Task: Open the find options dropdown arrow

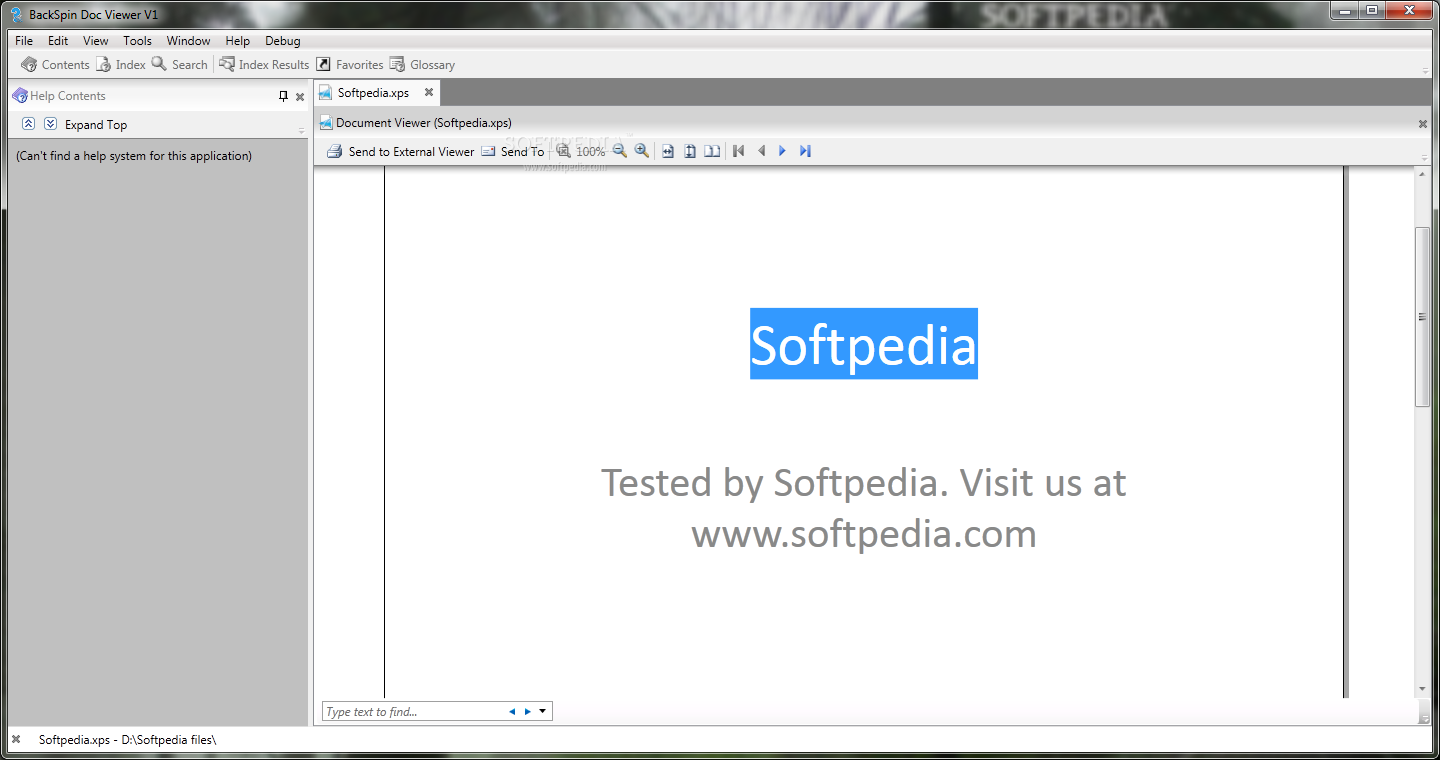Action: click(x=542, y=712)
